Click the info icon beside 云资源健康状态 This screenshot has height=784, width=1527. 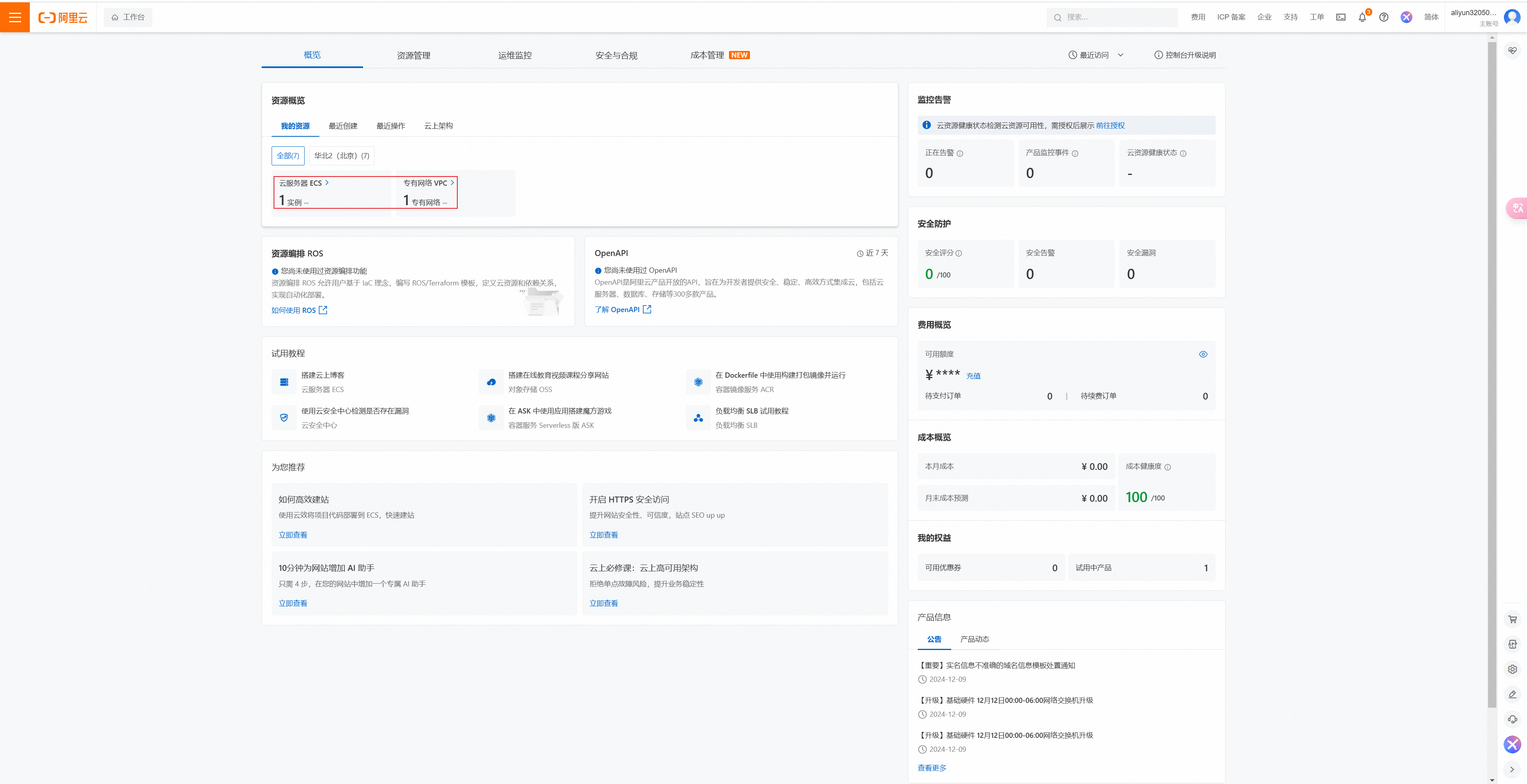(1183, 153)
